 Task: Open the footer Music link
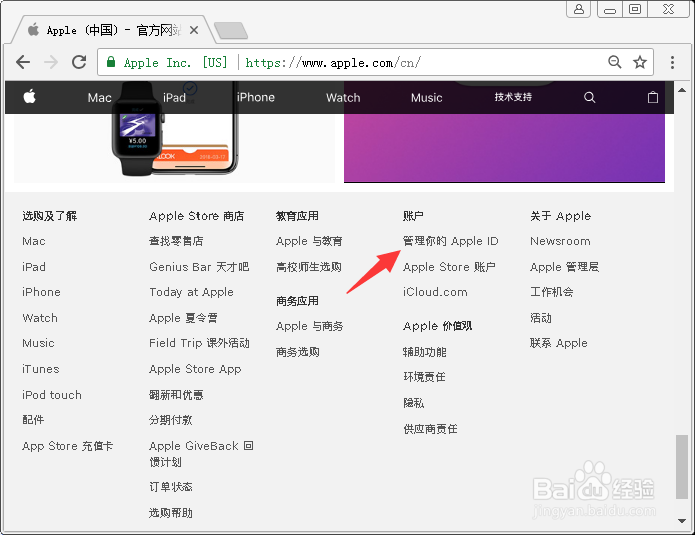point(38,343)
